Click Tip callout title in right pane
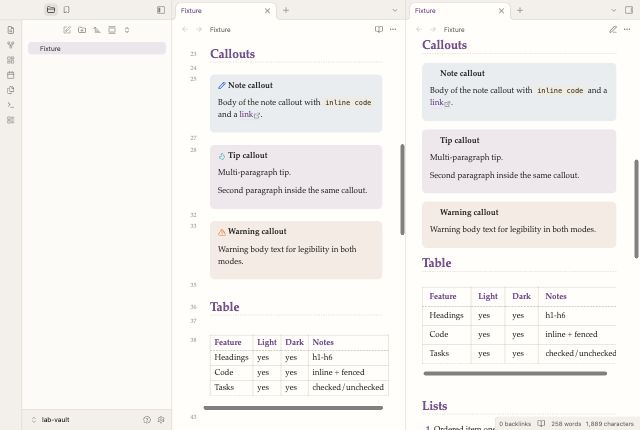This screenshot has height=430, width=640. 460,140
